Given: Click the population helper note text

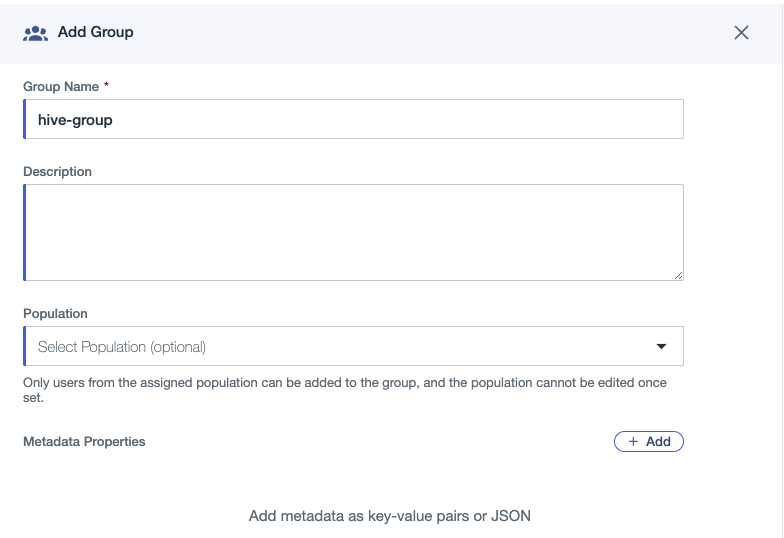Looking at the screenshot, I should [x=344, y=390].
